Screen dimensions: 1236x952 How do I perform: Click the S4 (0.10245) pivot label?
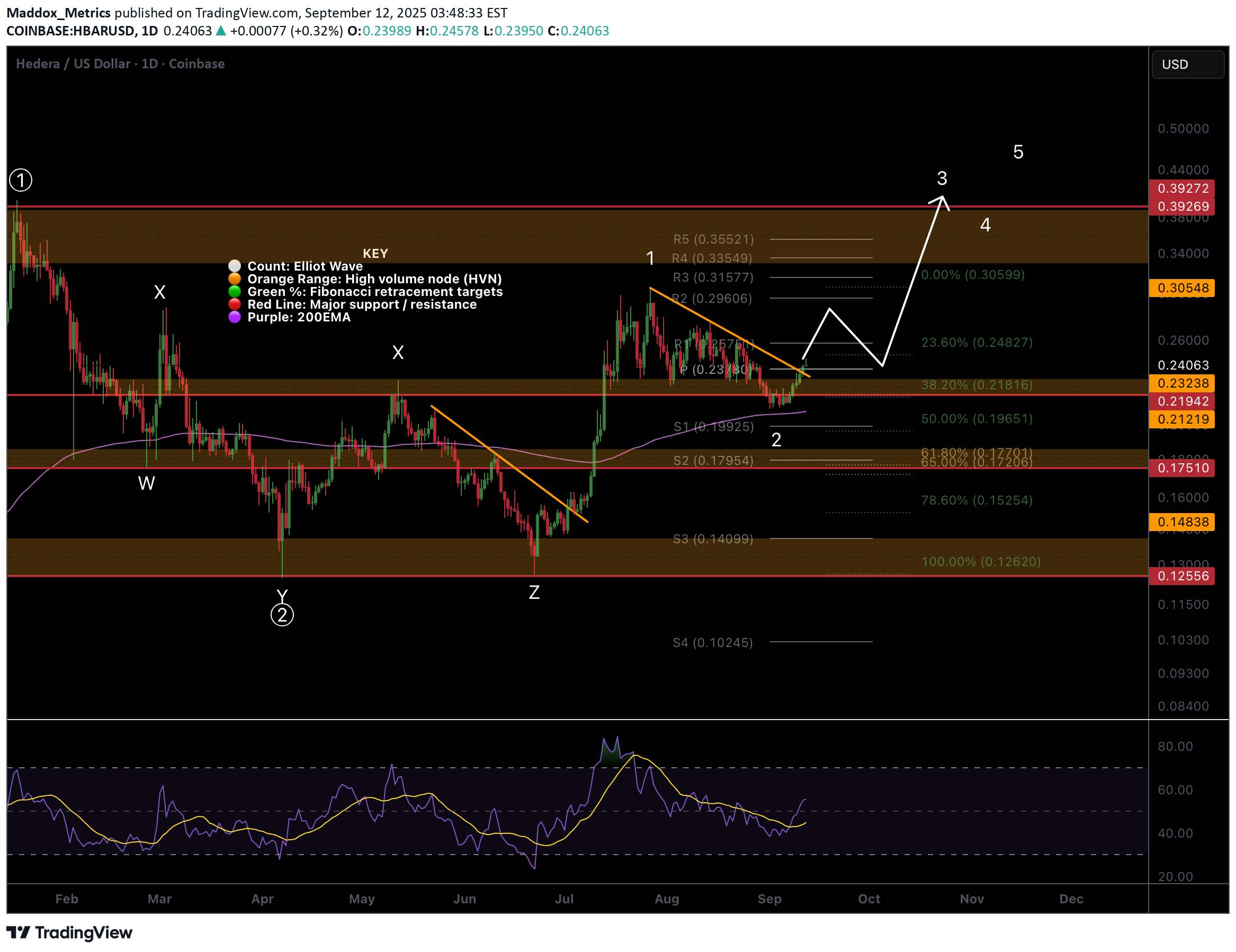[713, 643]
